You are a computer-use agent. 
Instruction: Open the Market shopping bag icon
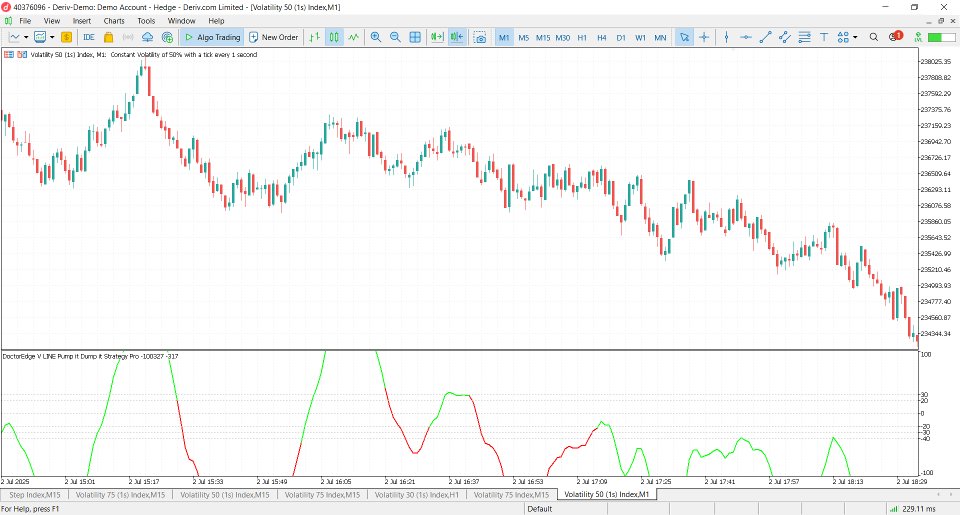pos(108,37)
